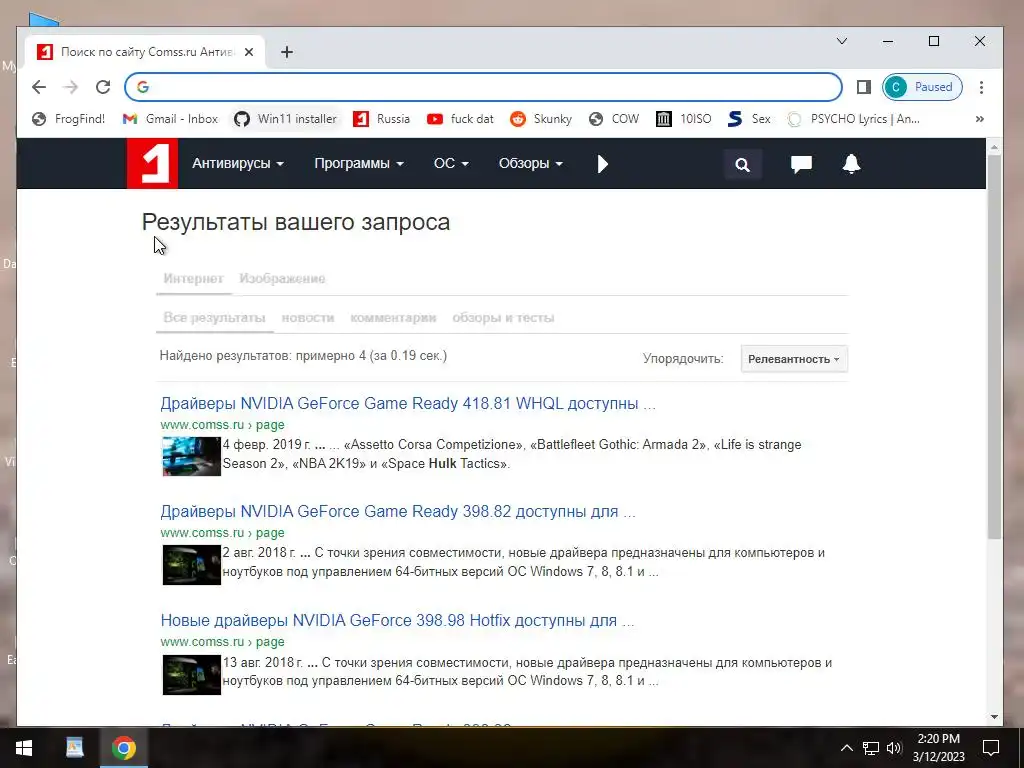Select новости filter tab

click(x=308, y=318)
